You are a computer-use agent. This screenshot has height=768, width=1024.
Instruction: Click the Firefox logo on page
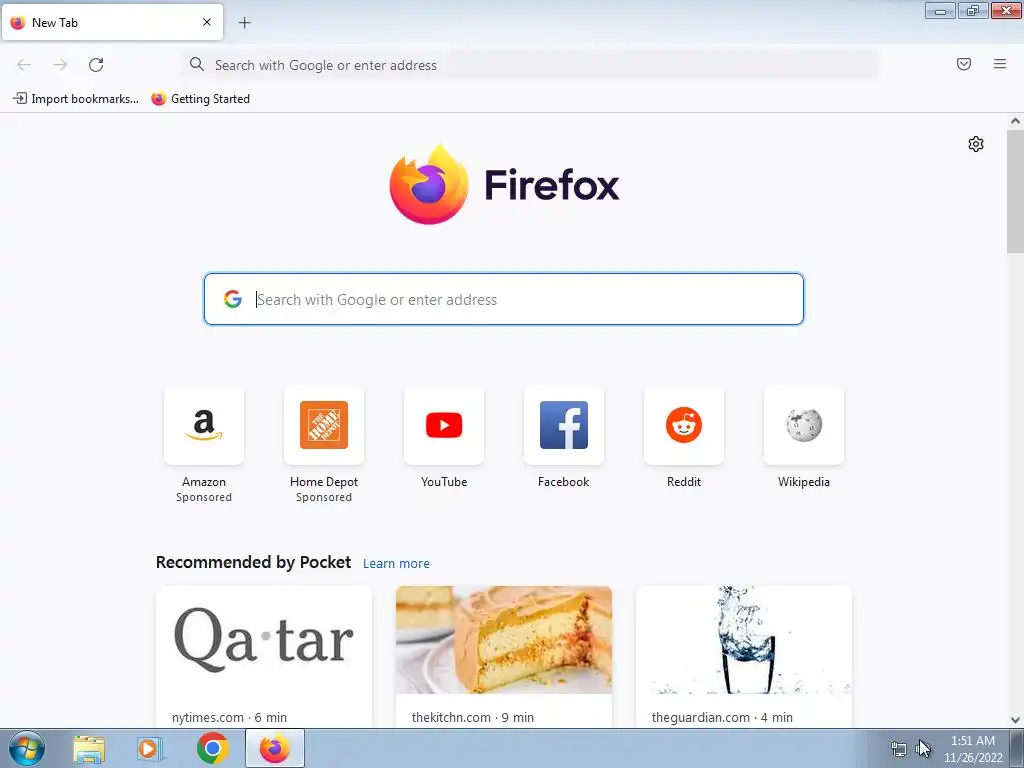click(504, 184)
